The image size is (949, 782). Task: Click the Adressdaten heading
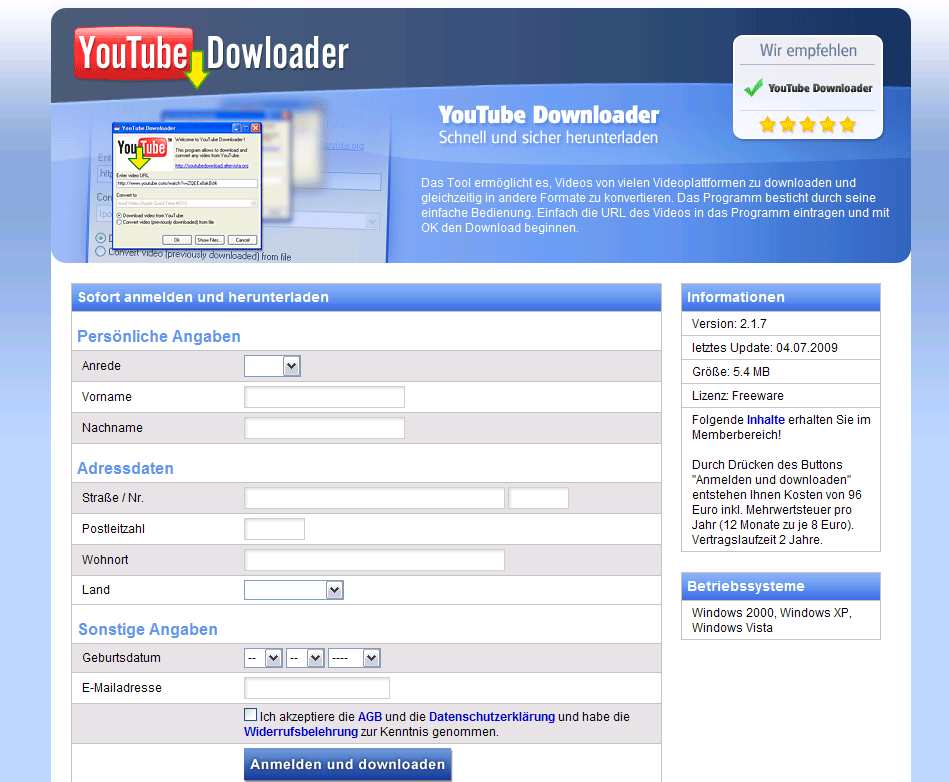click(125, 468)
